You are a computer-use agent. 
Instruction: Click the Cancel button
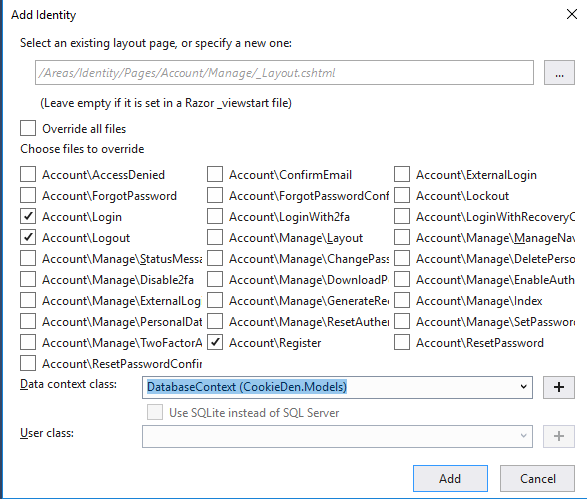[x=537, y=478]
